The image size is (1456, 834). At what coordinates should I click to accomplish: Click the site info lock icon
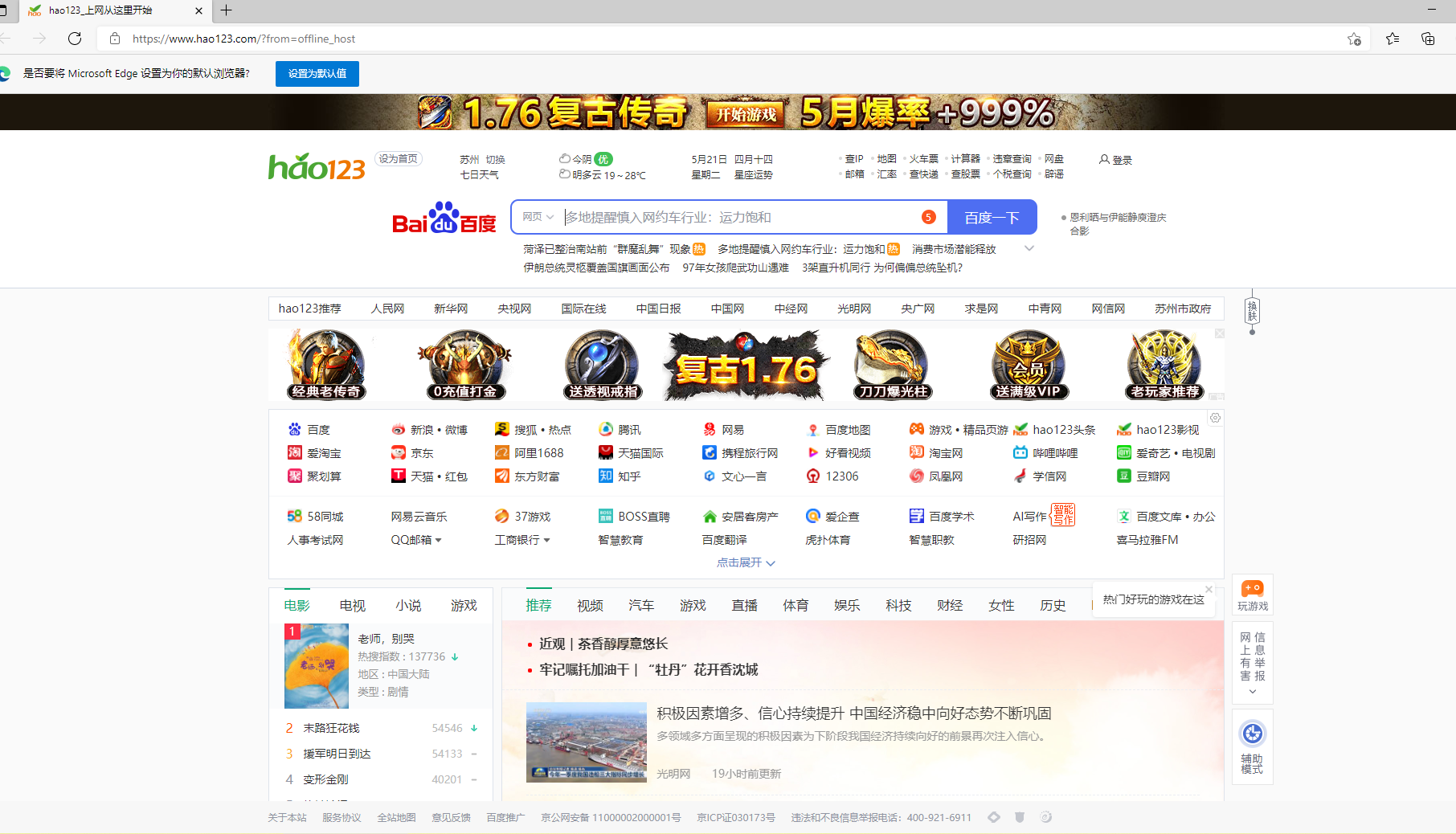coord(115,39)
